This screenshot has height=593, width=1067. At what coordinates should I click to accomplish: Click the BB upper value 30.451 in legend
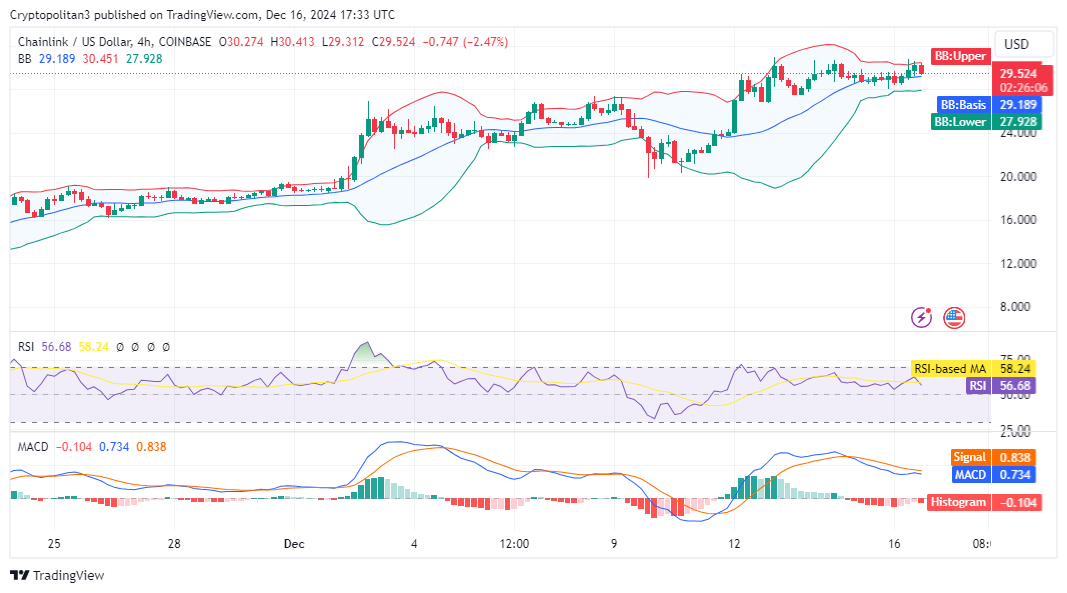tap(100, 59)
